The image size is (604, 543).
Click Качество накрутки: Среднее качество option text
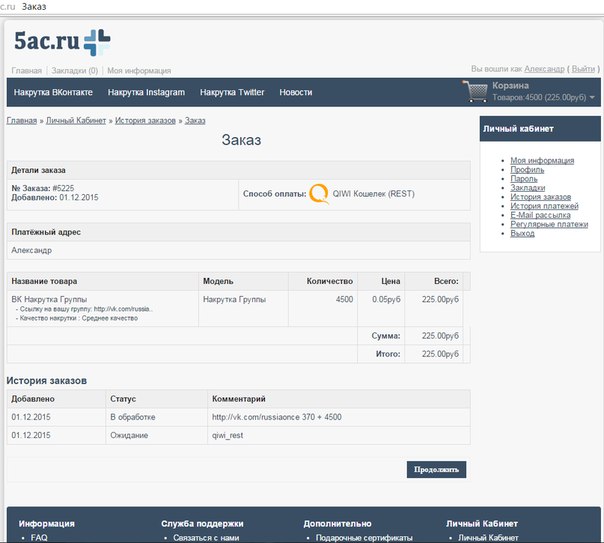point(77,318)
